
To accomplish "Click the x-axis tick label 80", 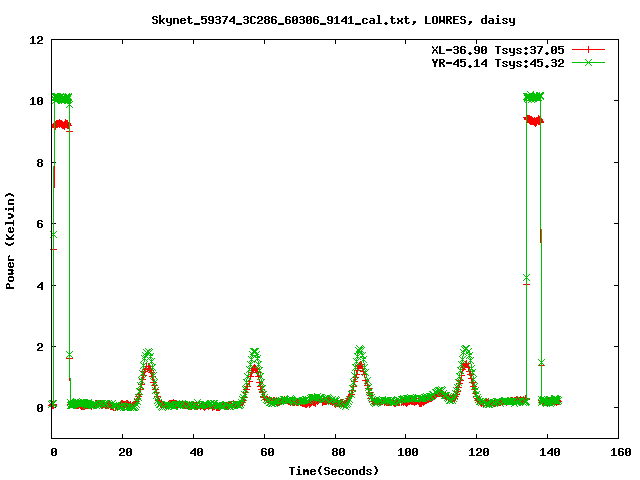I will coord(338,452).
